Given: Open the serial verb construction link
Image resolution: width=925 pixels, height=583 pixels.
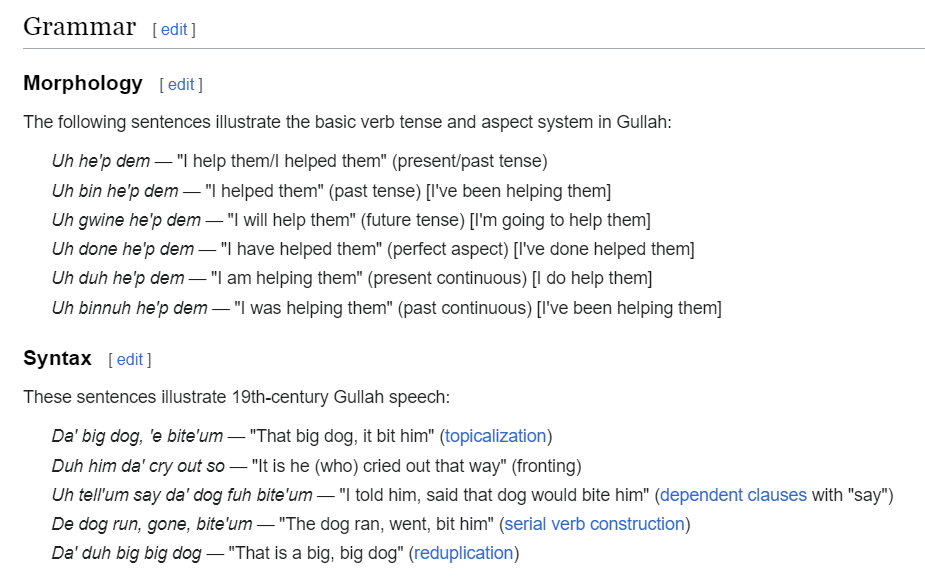Looking at the screenshot, I should pyautogui.click(x=594, y=523).
